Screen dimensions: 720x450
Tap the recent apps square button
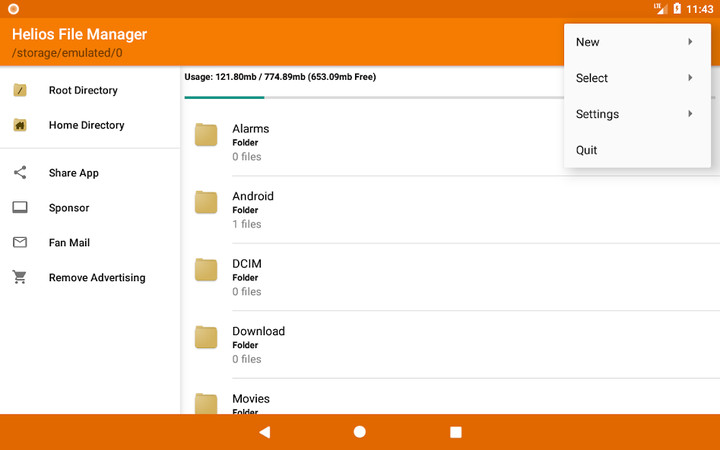point(456,432)
